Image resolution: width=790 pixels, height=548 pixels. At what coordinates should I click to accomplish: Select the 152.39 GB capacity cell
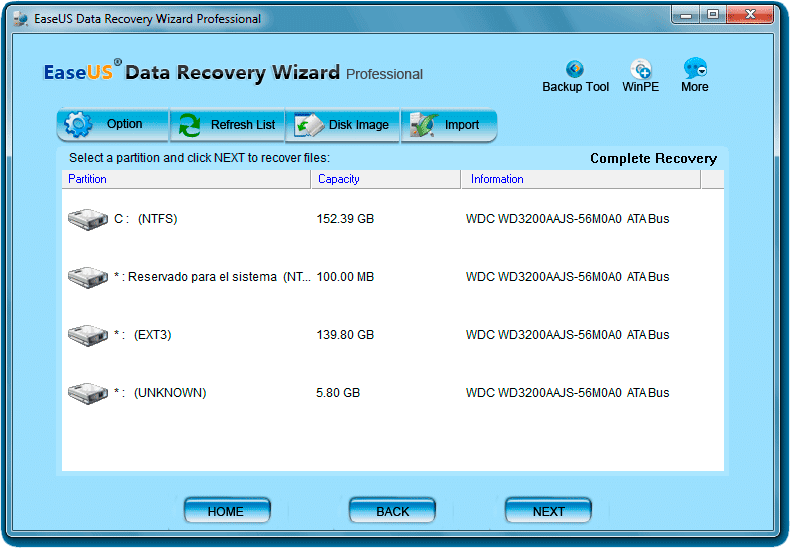tap(345, 219)
